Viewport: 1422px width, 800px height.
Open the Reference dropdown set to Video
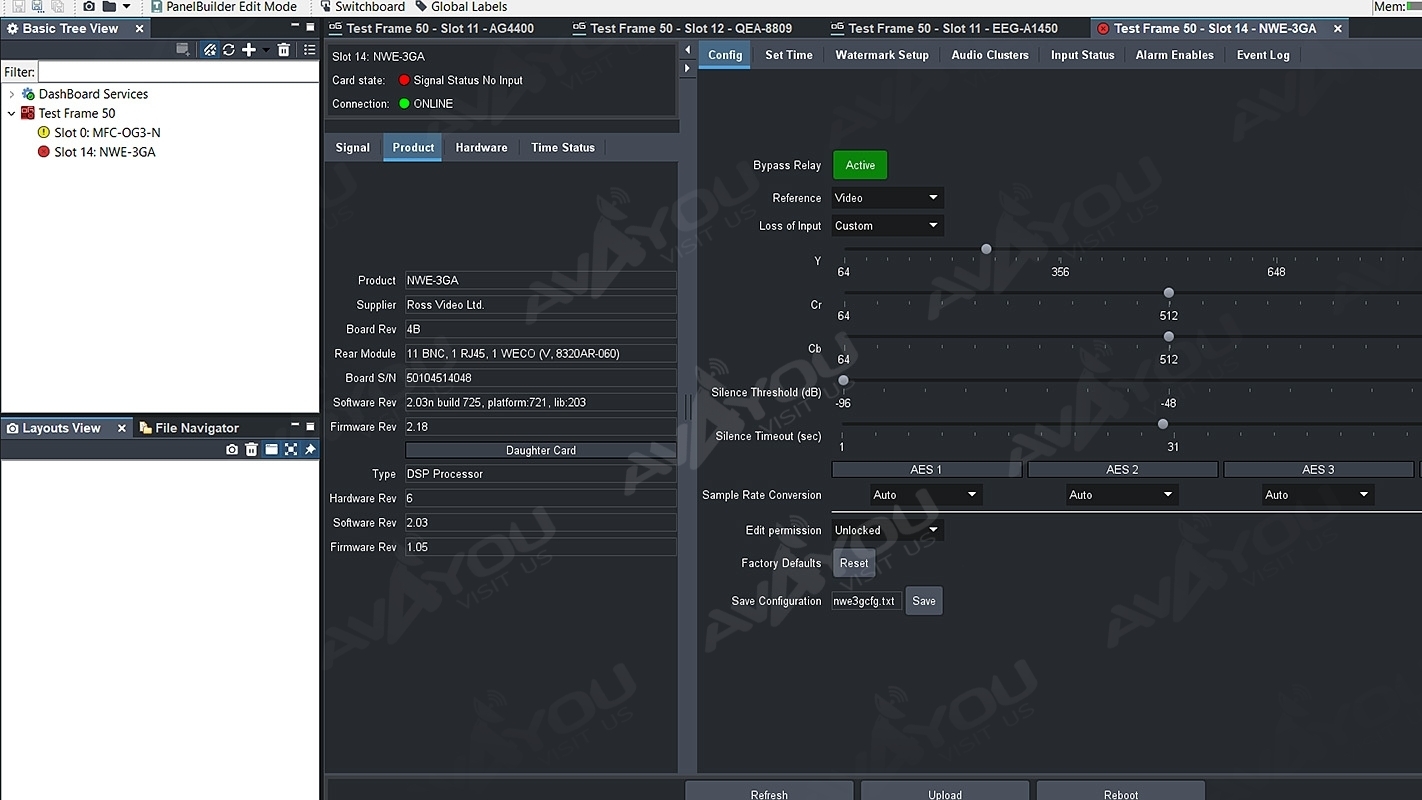tap(887, 198)
